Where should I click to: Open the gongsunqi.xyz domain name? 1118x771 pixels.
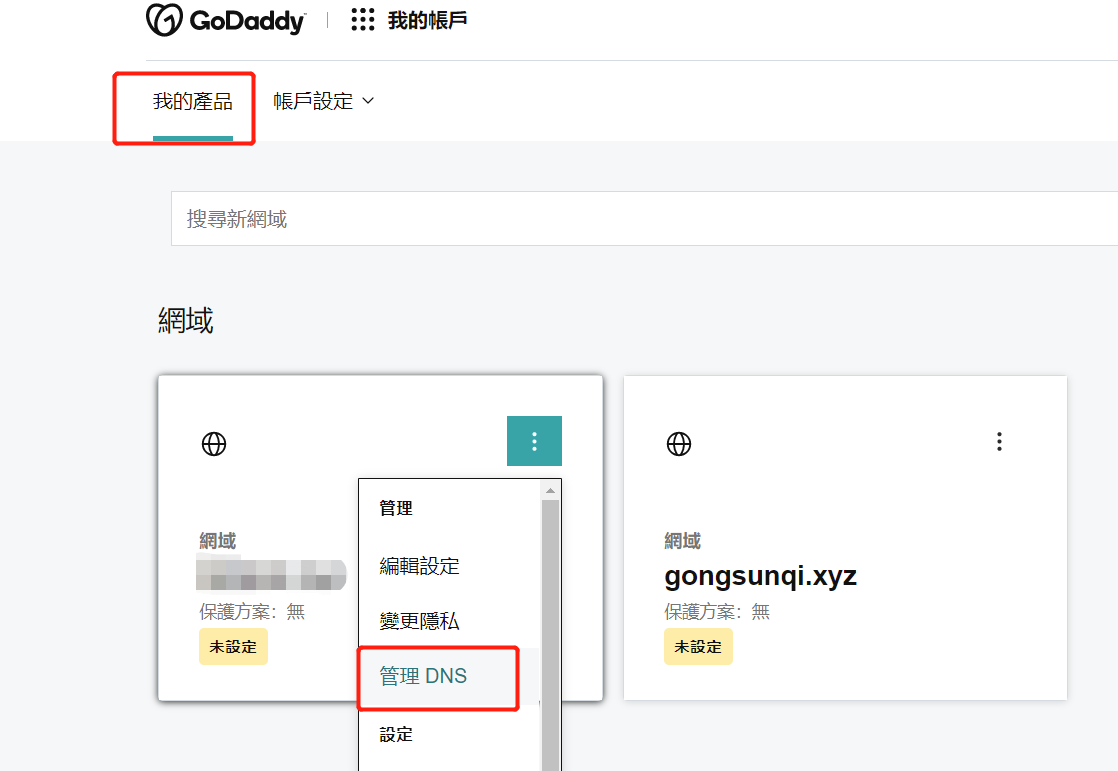coord(760,576)
